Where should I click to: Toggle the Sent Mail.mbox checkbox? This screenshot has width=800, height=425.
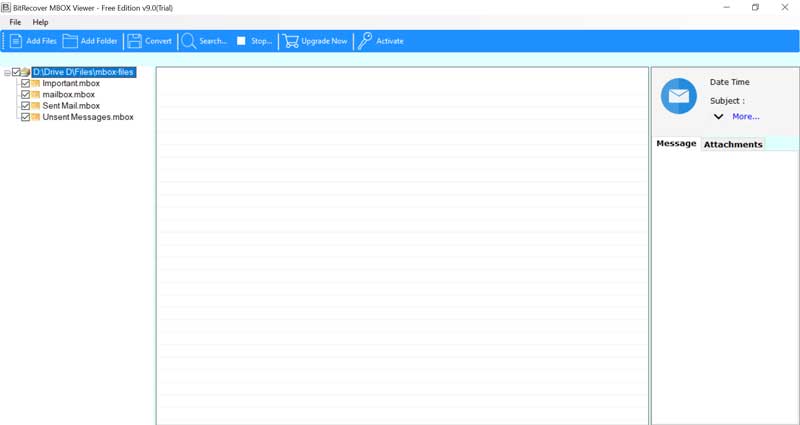pyautogui.click(x=26, y=106)
